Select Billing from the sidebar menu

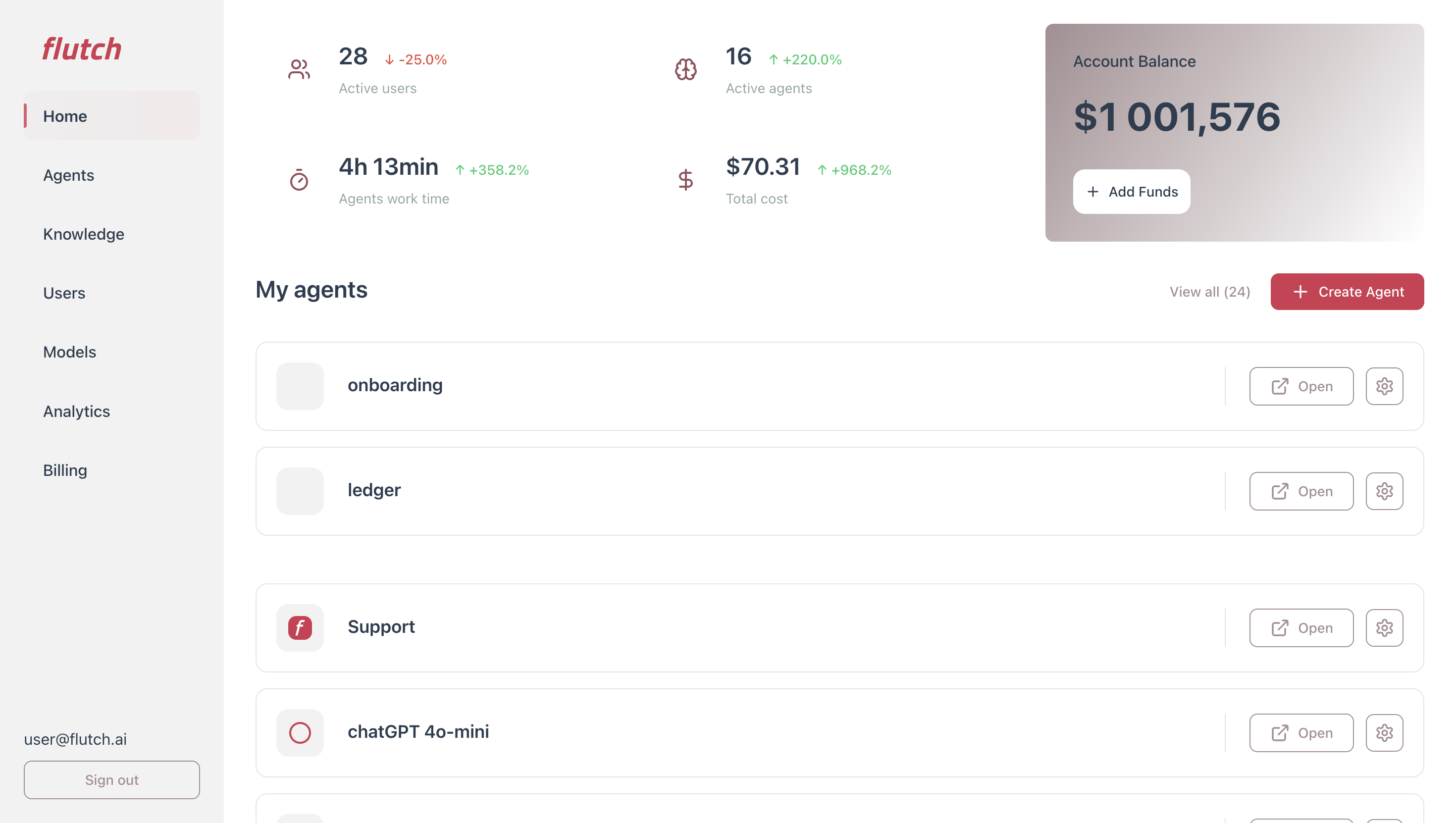click(65, 470)
